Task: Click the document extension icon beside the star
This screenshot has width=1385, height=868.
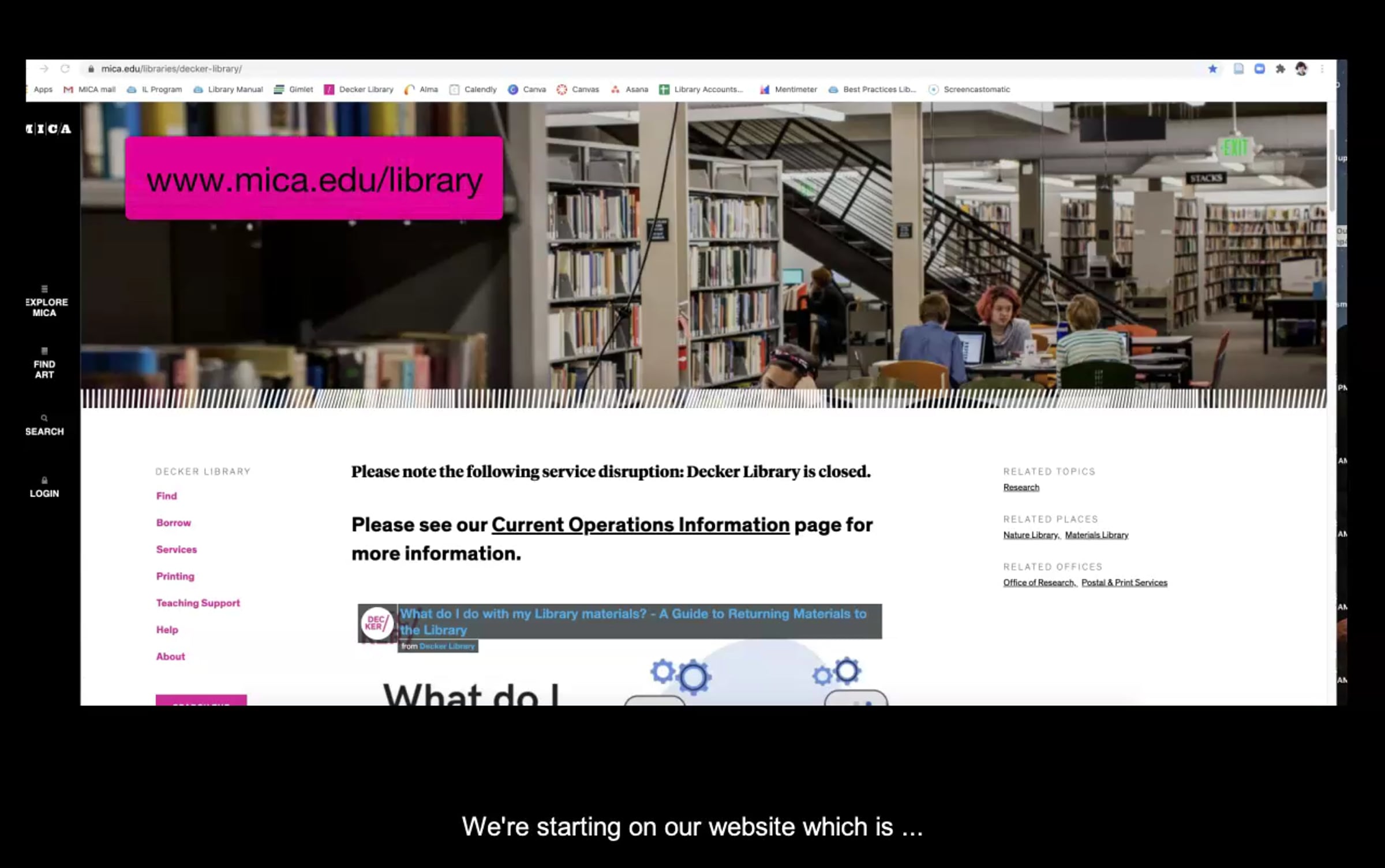Action: point(1238,69)
